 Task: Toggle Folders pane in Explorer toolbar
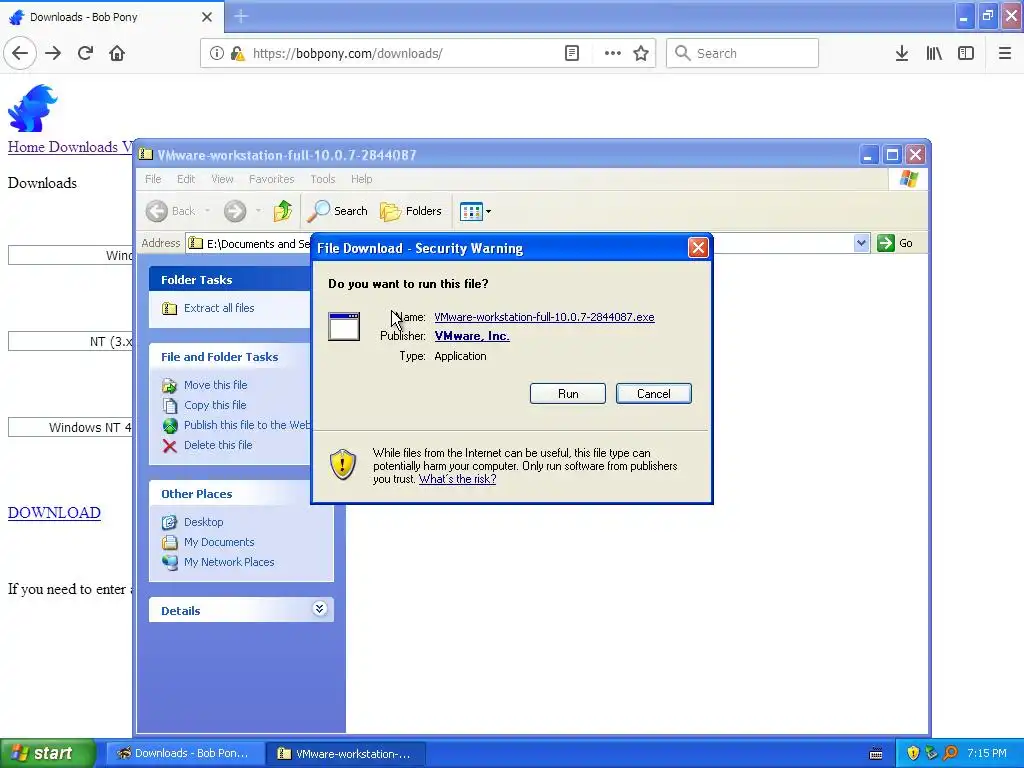[411, 210]
